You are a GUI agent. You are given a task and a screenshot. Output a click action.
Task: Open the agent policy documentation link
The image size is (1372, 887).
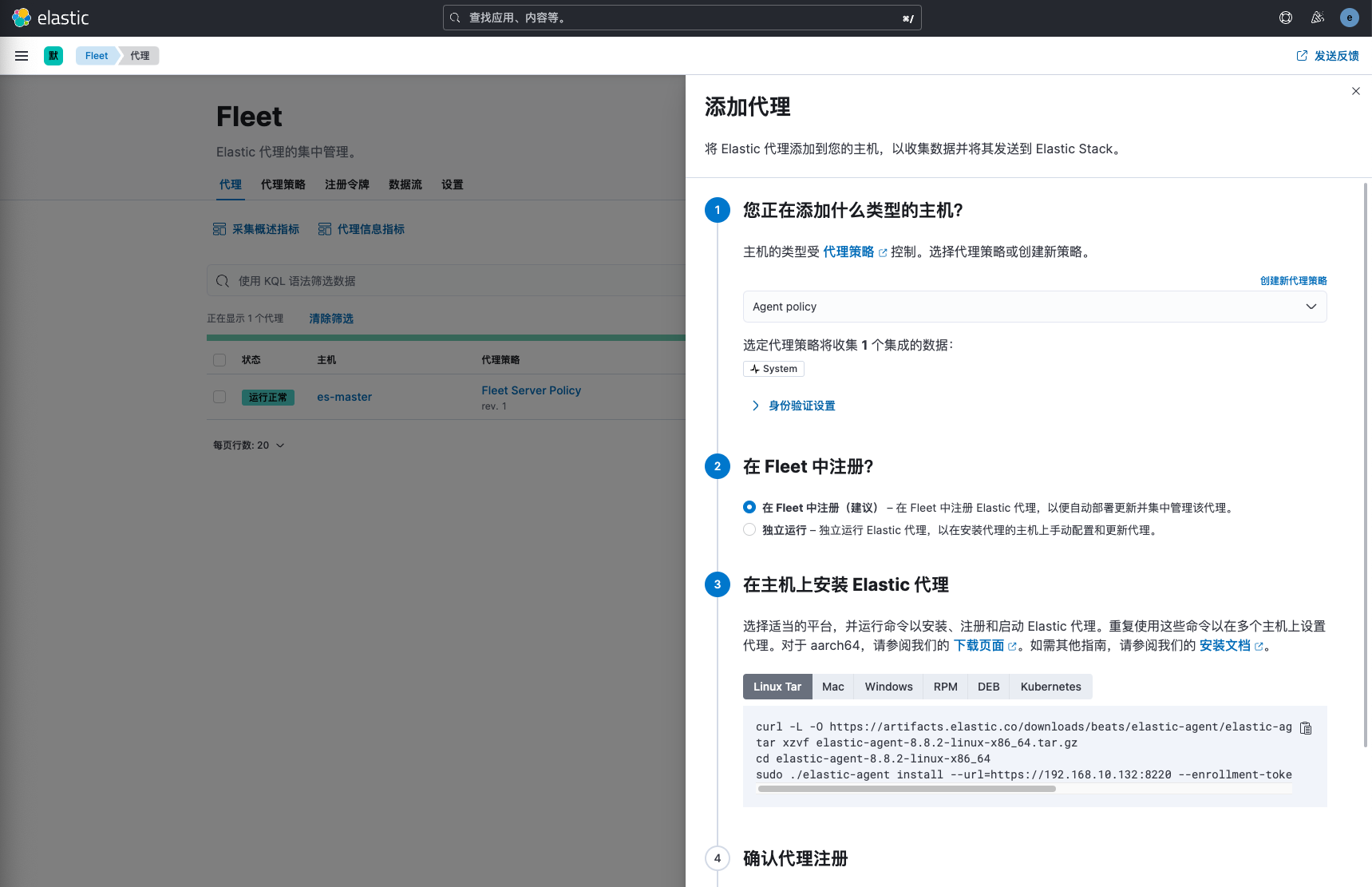click(854, 251)
